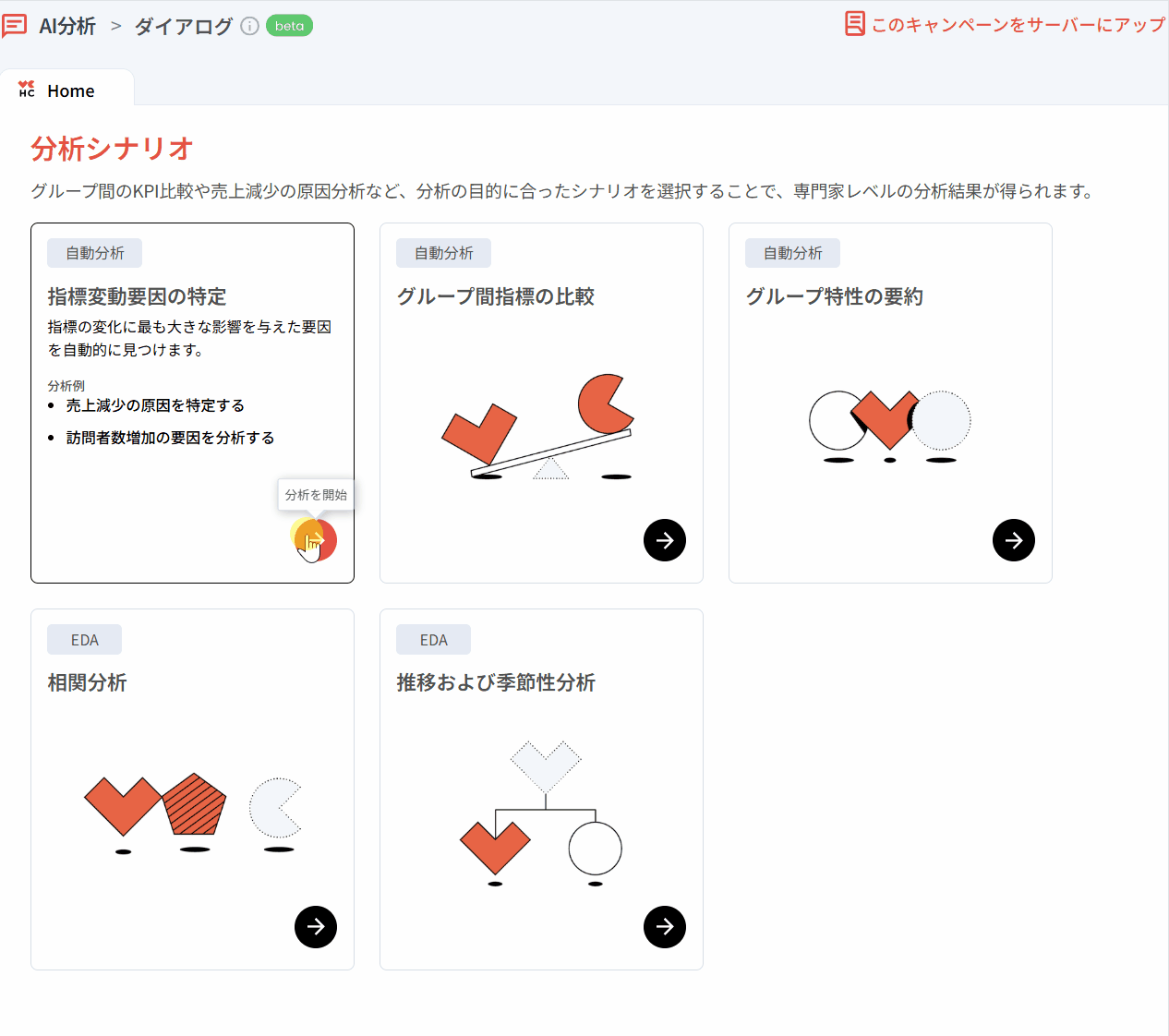Click the tree diagram illustration on 推移および季節性分析

click(541, 813)
